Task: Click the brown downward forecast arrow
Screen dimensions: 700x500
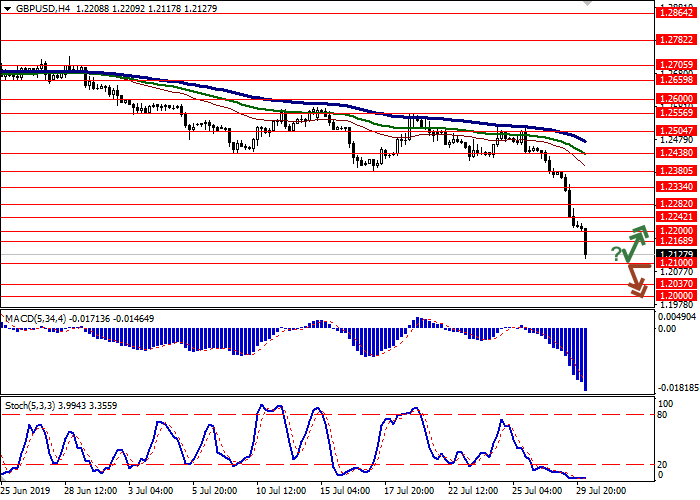Action: (x=636, y=279)
